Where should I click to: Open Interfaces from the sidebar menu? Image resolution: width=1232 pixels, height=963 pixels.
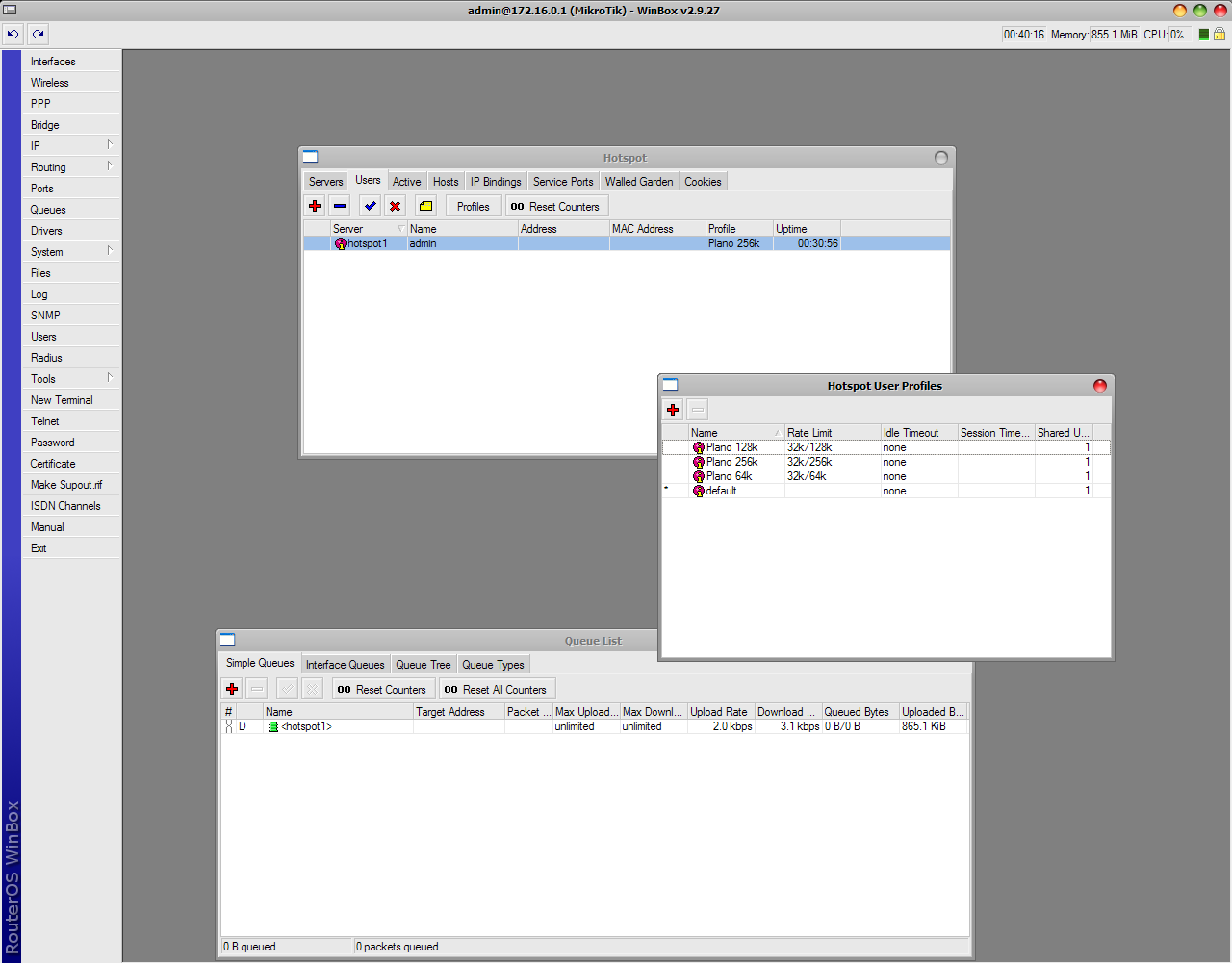pyautogui.click(x=71, y=62)
